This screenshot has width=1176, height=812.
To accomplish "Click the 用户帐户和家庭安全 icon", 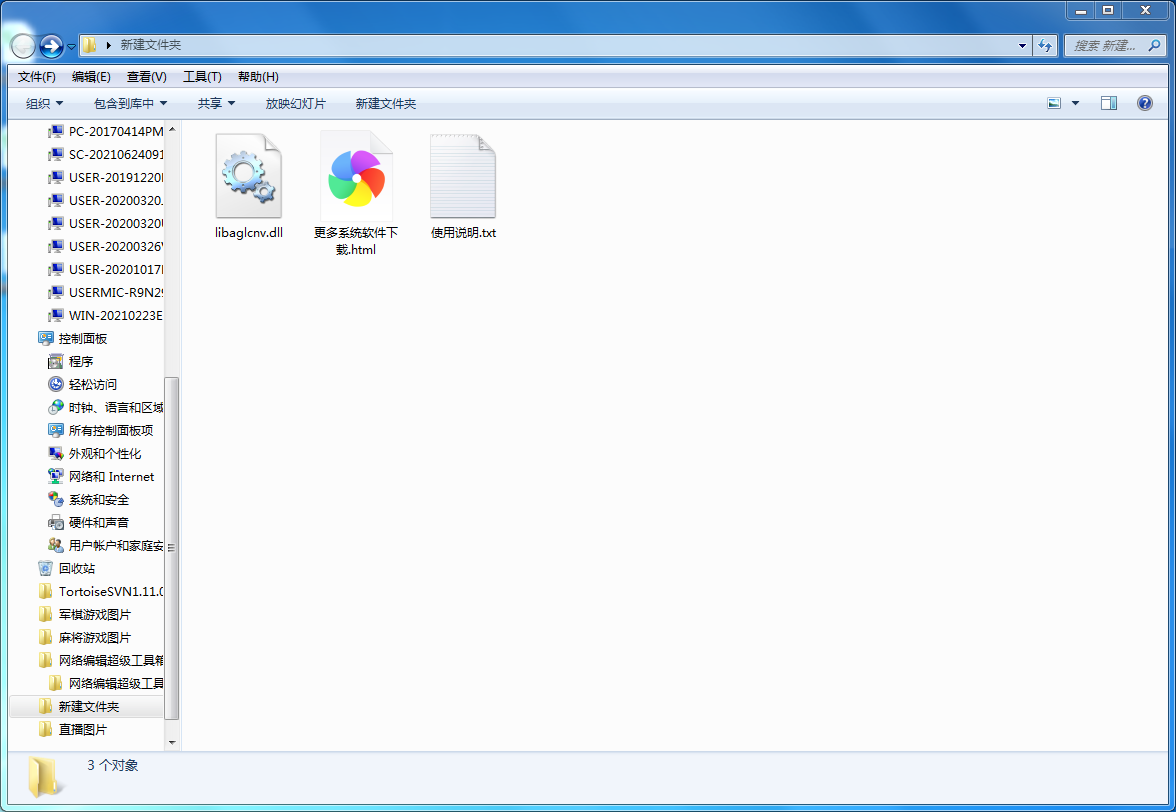I will [x=56, y=545].
